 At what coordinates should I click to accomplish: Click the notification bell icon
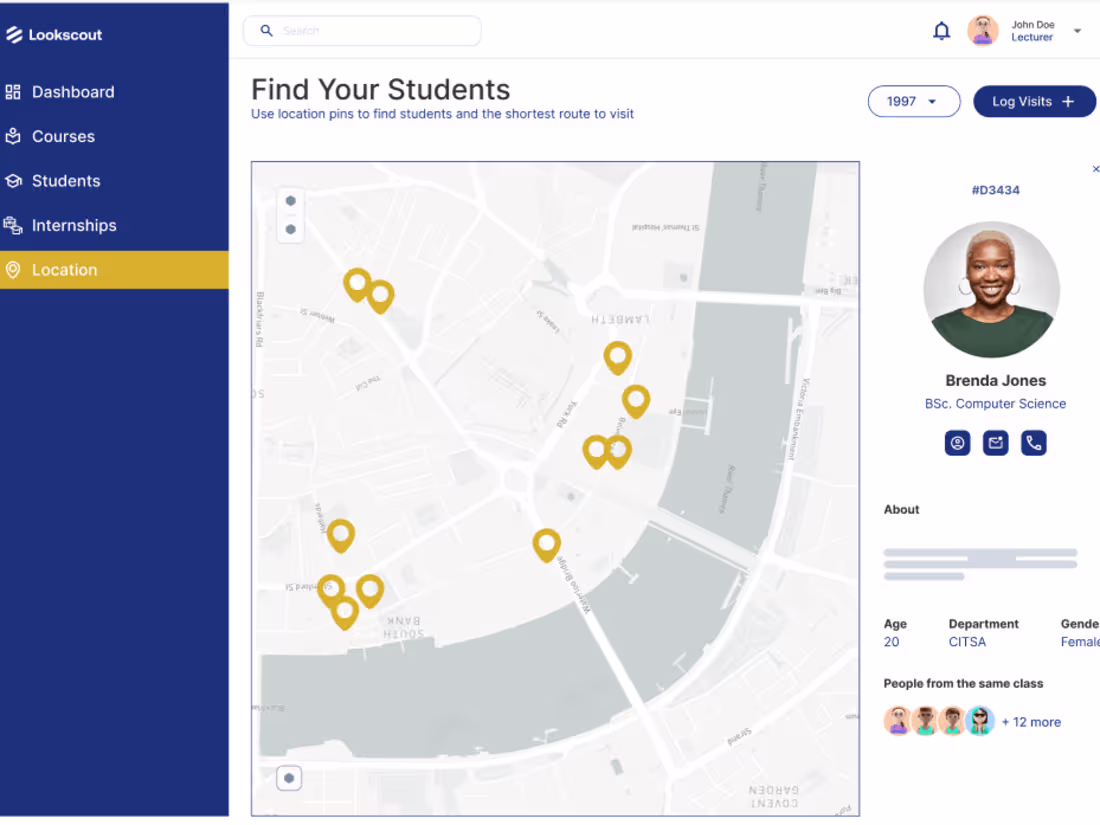tap(941, 31)
